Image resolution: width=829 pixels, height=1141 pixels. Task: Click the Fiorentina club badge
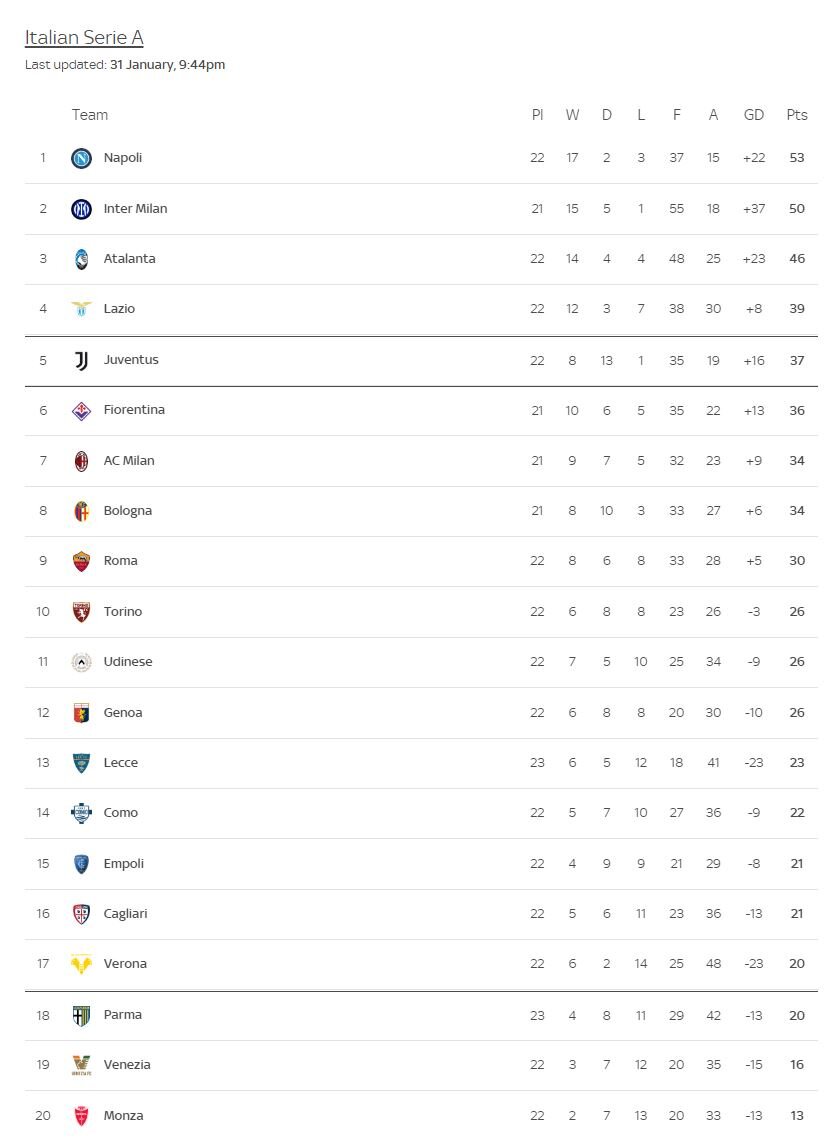81,410
